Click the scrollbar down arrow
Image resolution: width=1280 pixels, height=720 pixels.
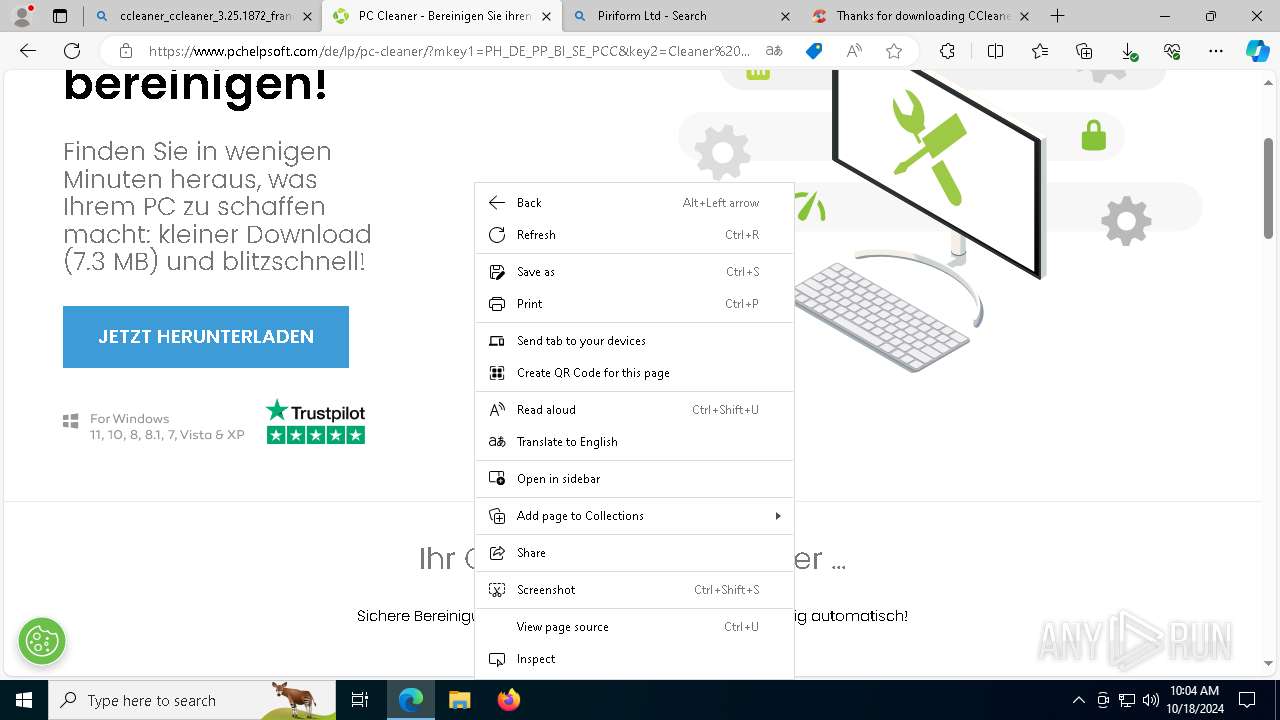coord(1269,663)
